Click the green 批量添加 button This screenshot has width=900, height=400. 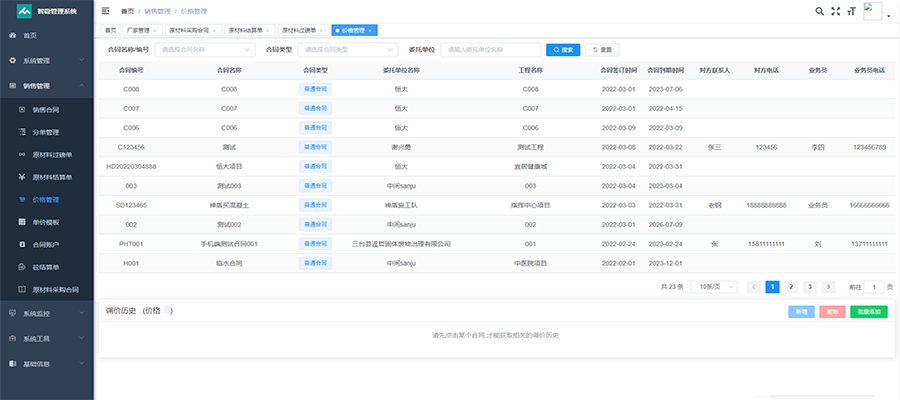coord(869,312)
